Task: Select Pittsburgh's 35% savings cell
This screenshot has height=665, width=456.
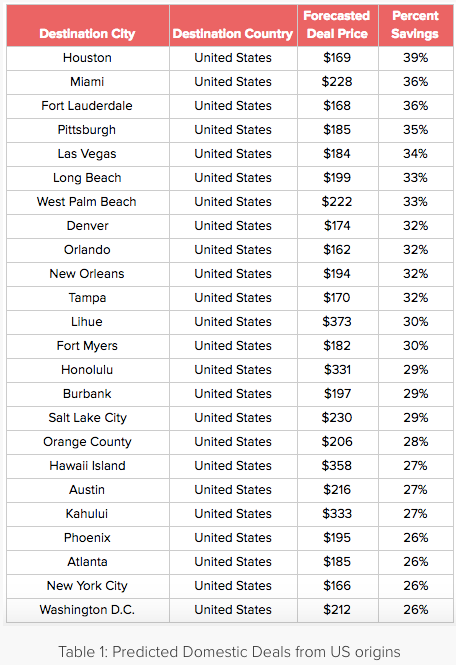Action: [415, 130]
